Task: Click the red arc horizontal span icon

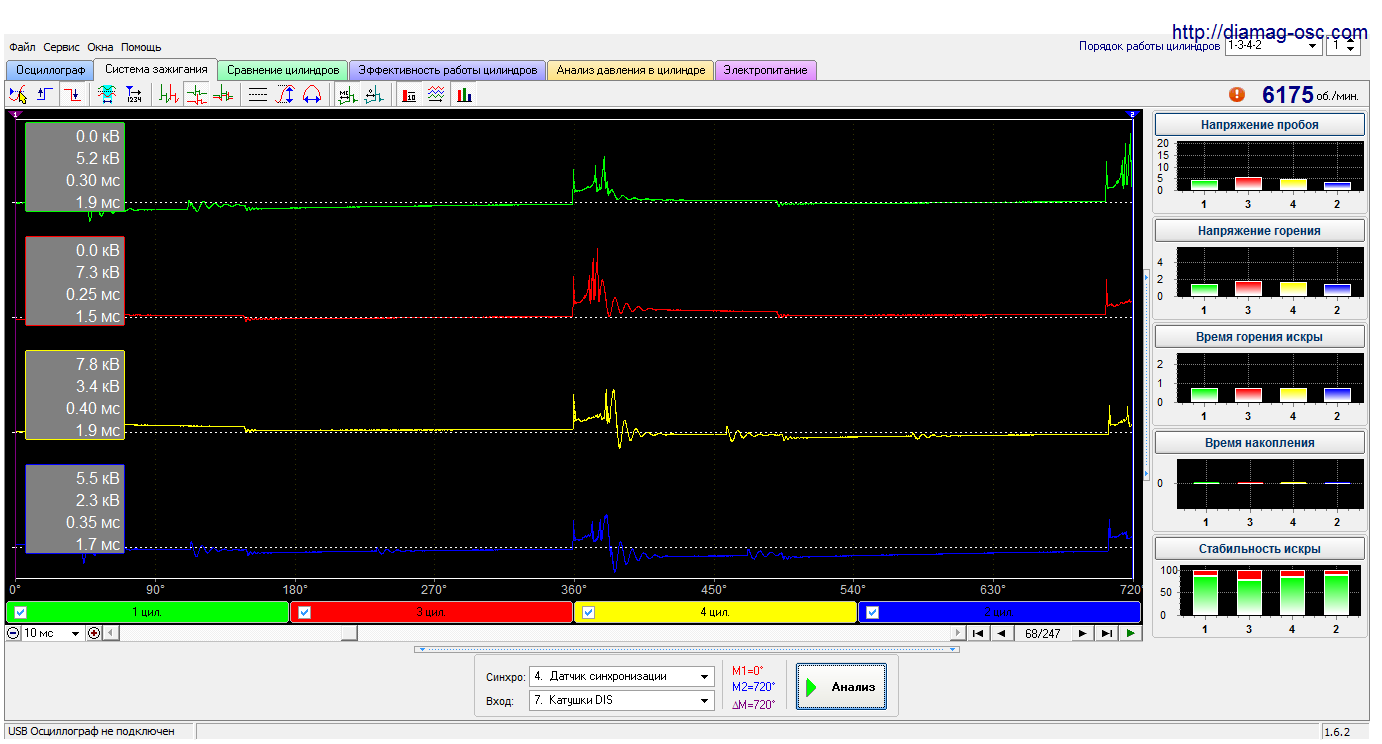Action: coord(312,94)
